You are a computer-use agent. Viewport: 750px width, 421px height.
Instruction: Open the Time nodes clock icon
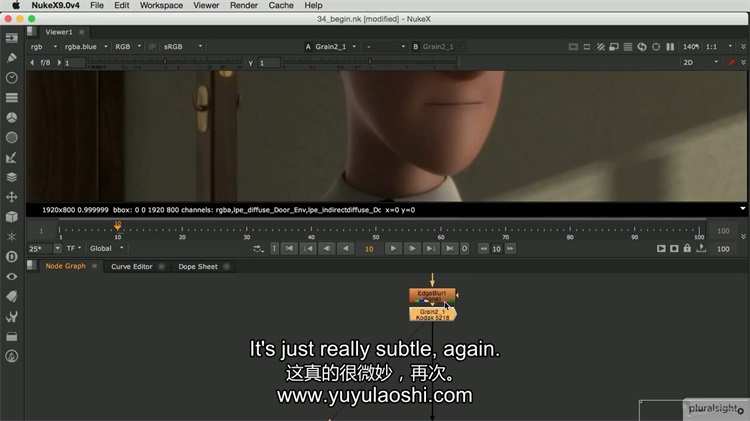(x=11, y=78)
